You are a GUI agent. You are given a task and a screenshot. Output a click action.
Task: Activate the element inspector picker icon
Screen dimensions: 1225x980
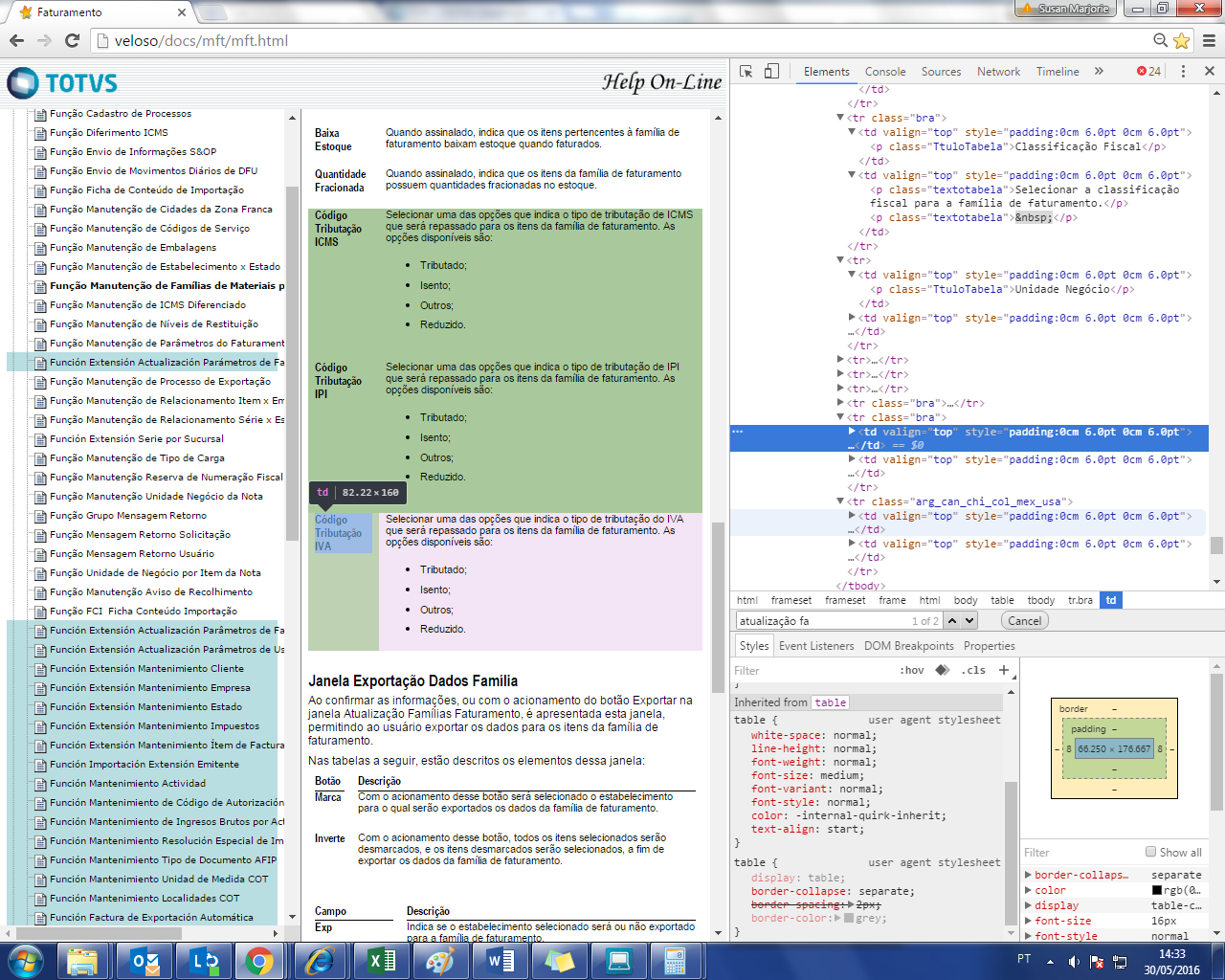point(746,72)
